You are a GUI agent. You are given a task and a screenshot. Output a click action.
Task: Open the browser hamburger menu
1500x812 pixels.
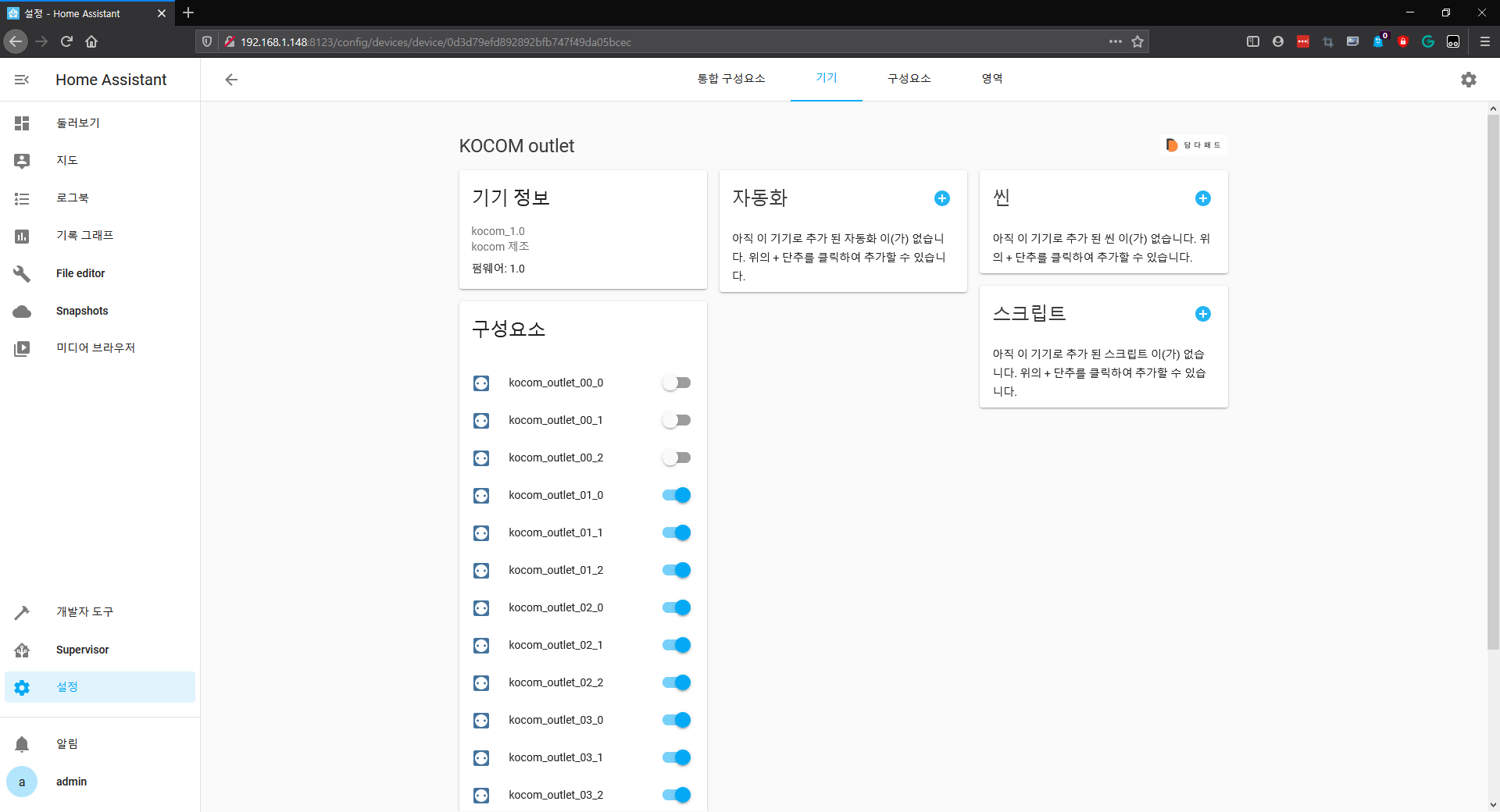point(1485,41)
